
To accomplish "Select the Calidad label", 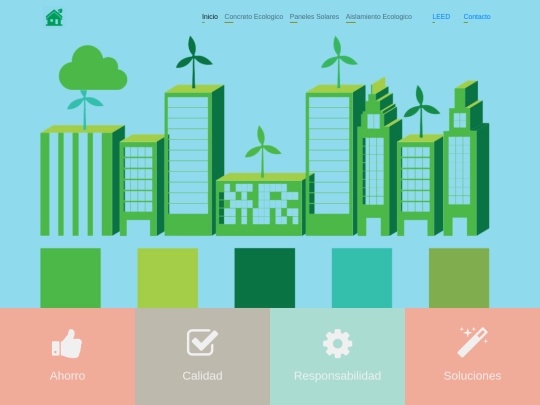I will point(202,376).
